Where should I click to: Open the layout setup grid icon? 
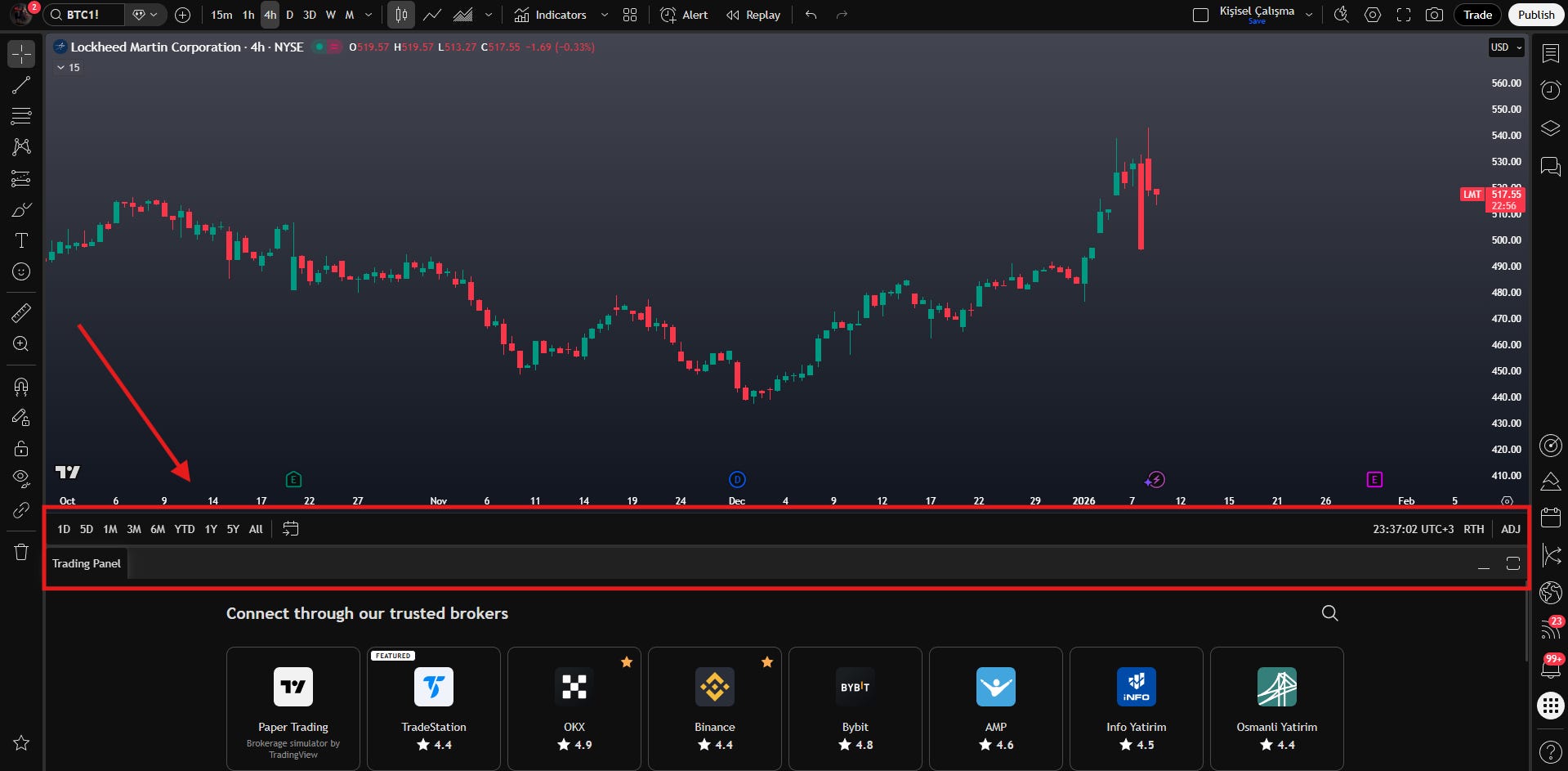(630, 15)
